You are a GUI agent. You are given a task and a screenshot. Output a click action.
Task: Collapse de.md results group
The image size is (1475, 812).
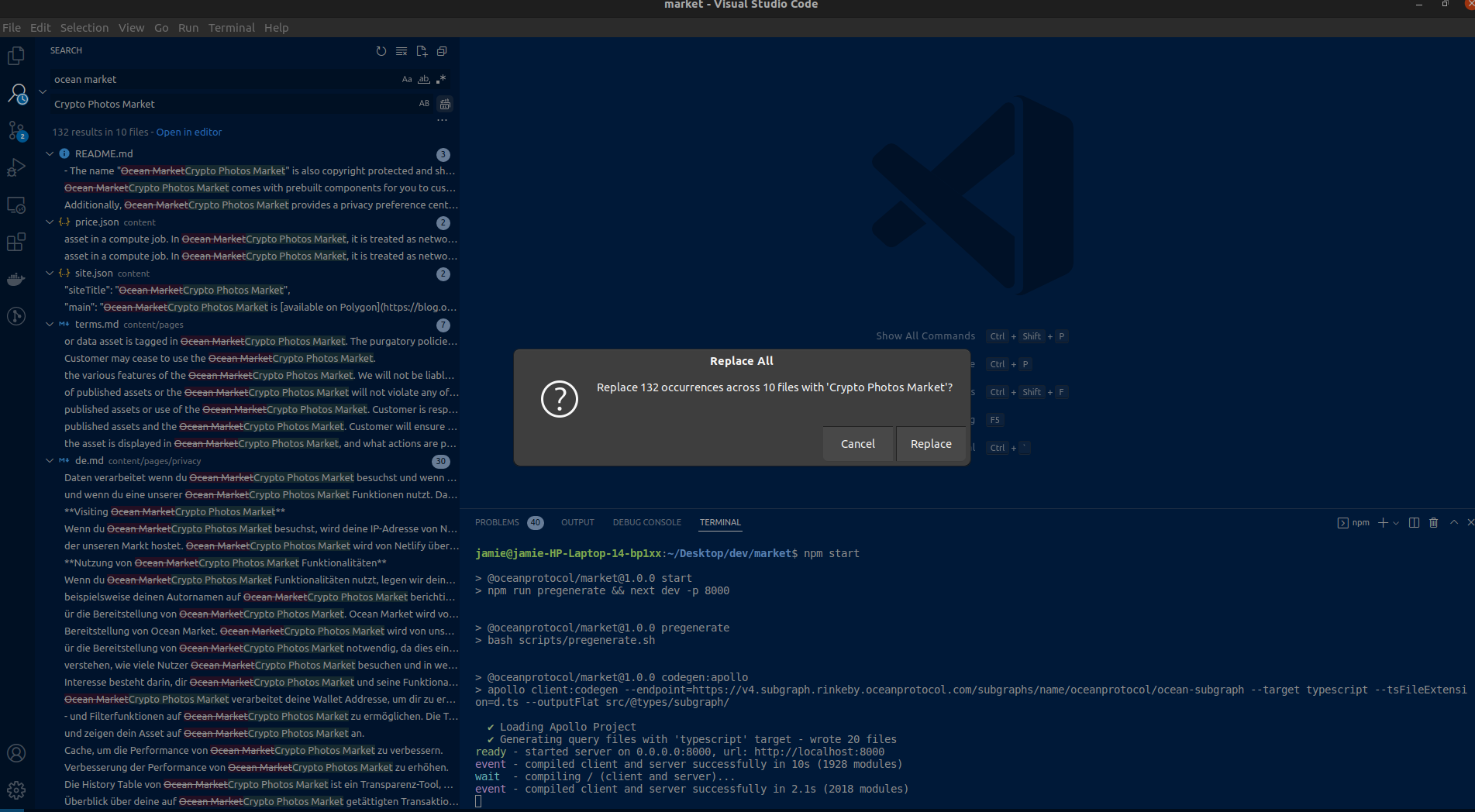click(50, 460)
